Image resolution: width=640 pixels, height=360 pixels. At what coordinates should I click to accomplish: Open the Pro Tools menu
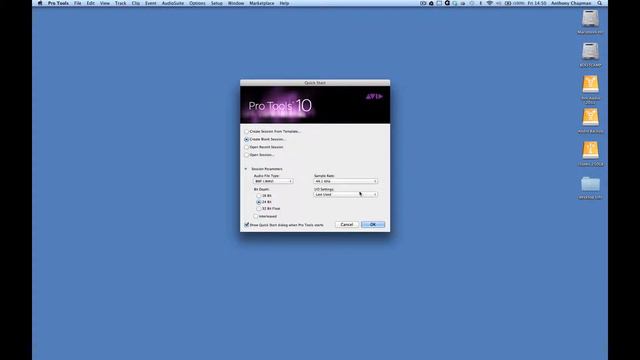58,3
